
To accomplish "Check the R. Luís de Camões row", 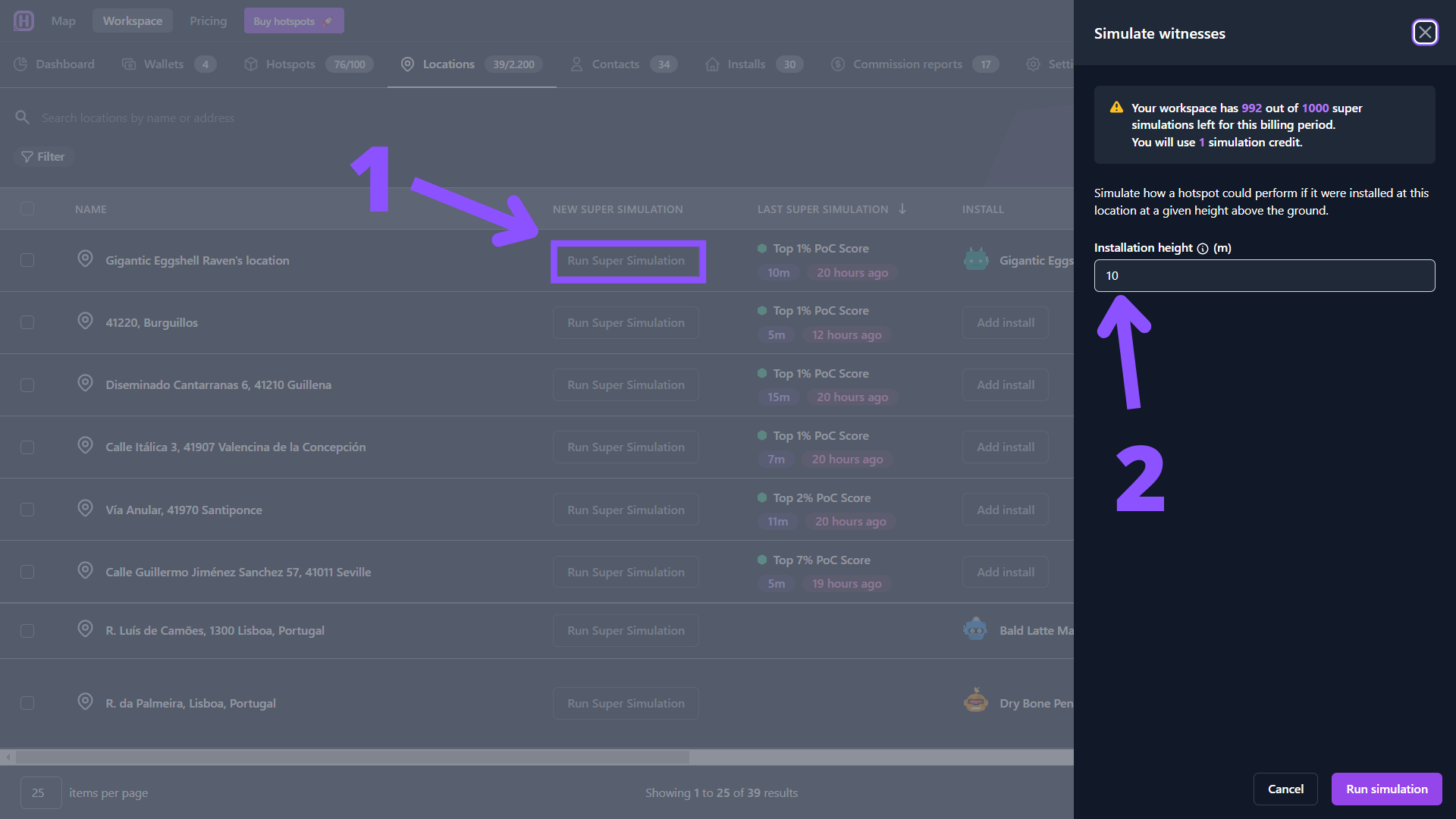I will click(27, 631).
